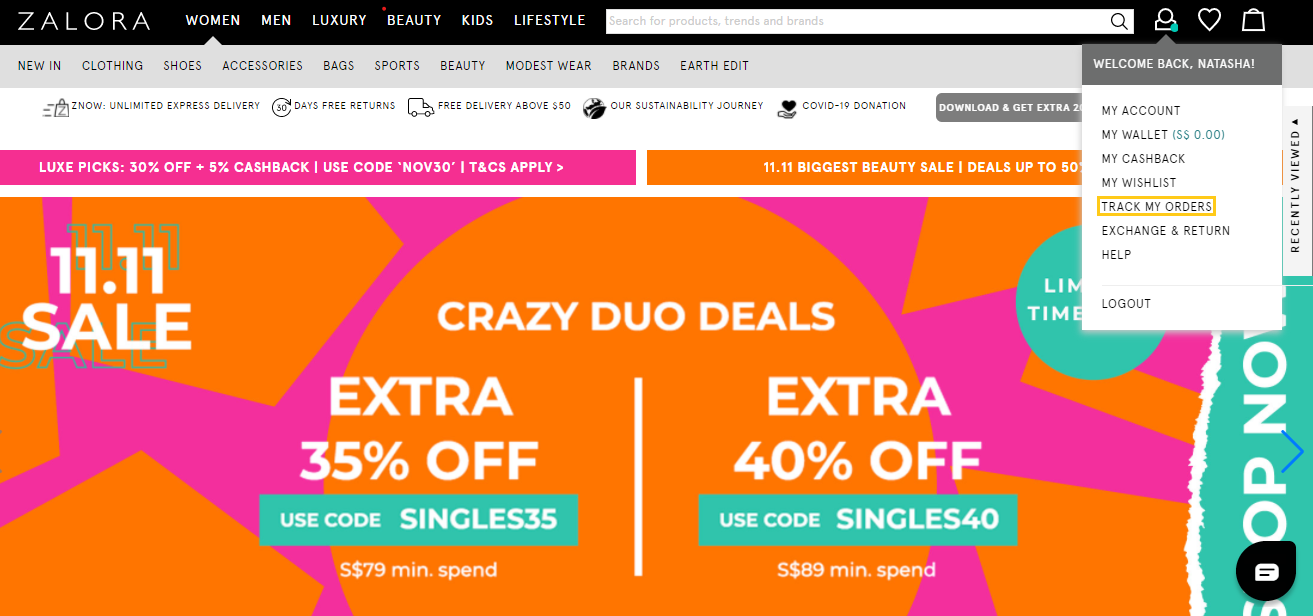Click the ZALORA logo
Screen dimensions: 1313x616
[84, 19]
